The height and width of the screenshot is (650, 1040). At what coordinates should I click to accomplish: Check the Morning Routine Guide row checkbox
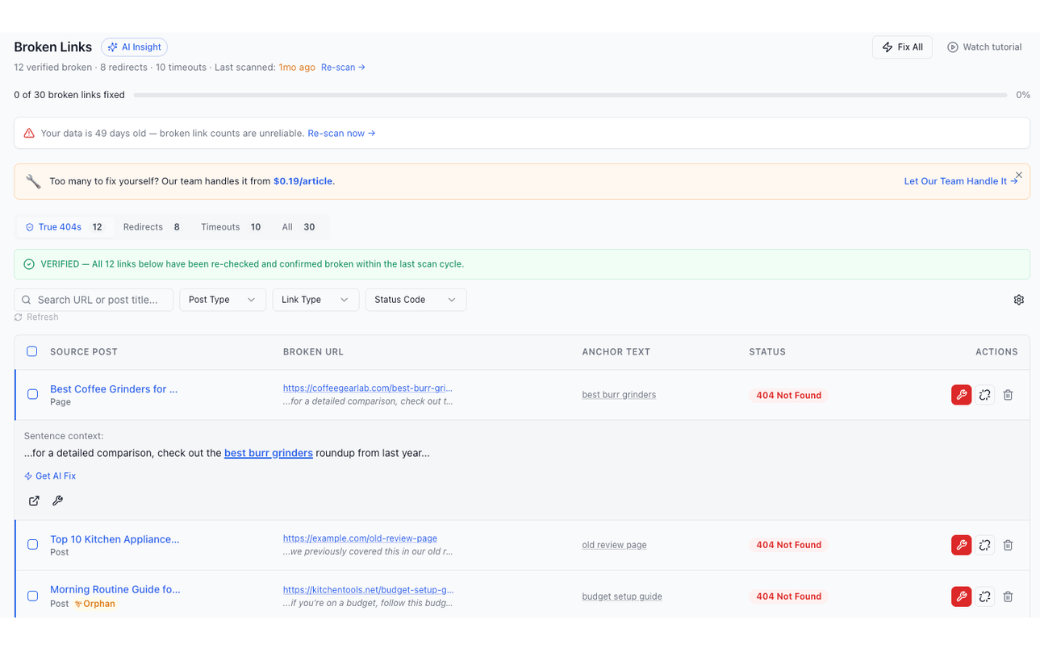[x=32, y=596]
